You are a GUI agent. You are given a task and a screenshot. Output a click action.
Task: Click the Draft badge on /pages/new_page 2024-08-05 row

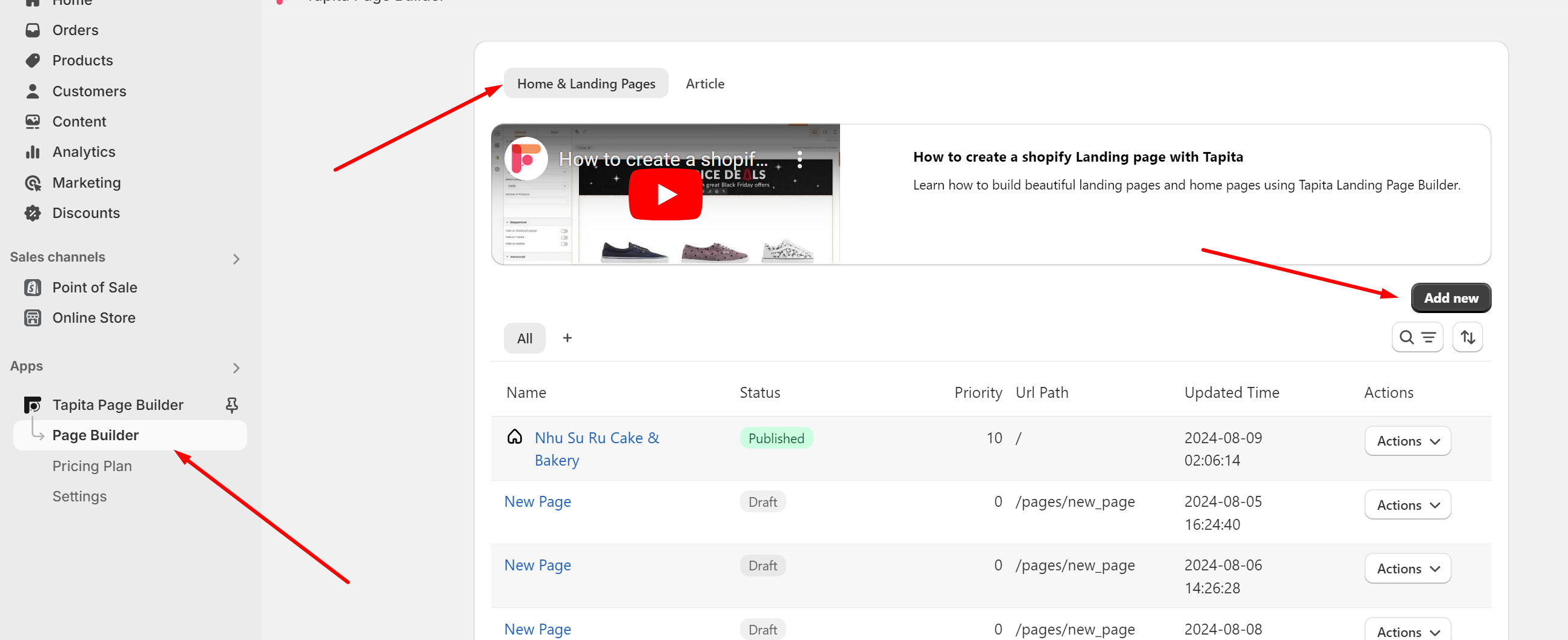[762, 502]
